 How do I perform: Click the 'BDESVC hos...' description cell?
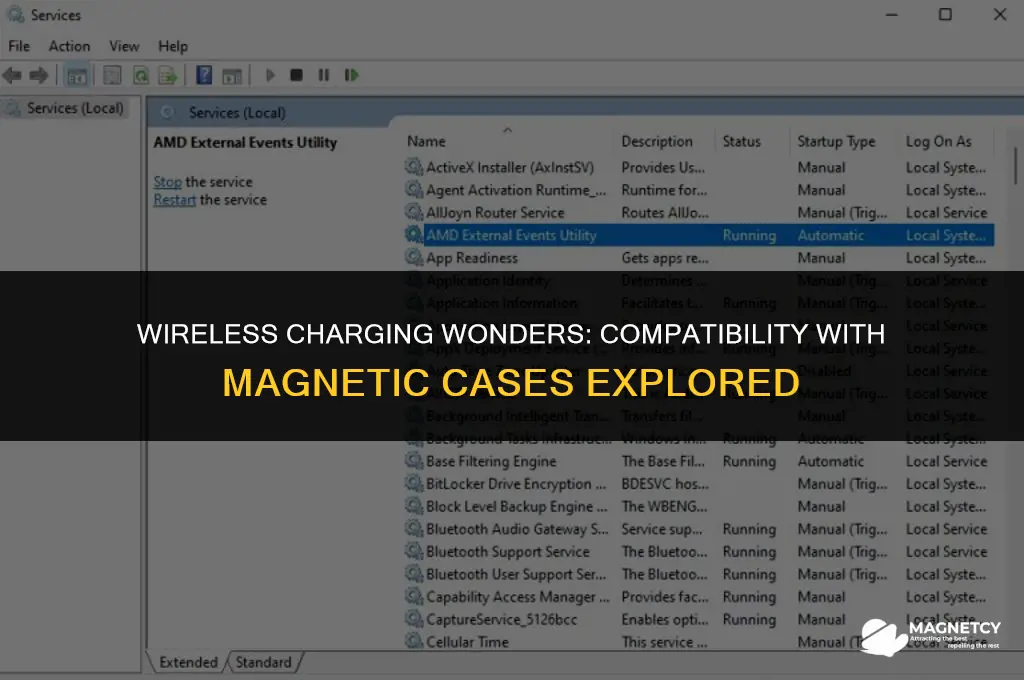(665, 484)
